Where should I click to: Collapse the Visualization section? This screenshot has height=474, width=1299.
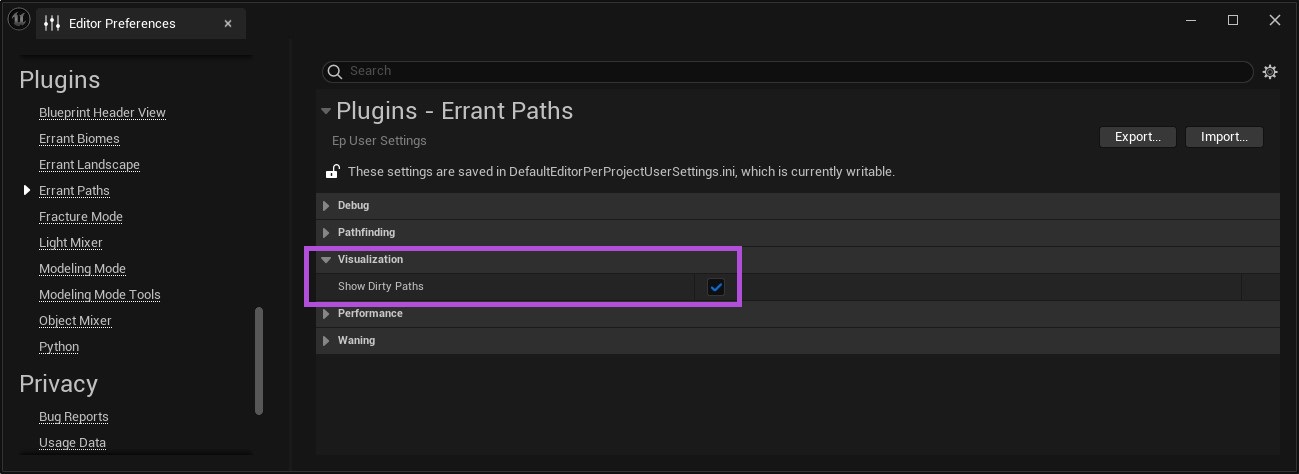(326, 260)
